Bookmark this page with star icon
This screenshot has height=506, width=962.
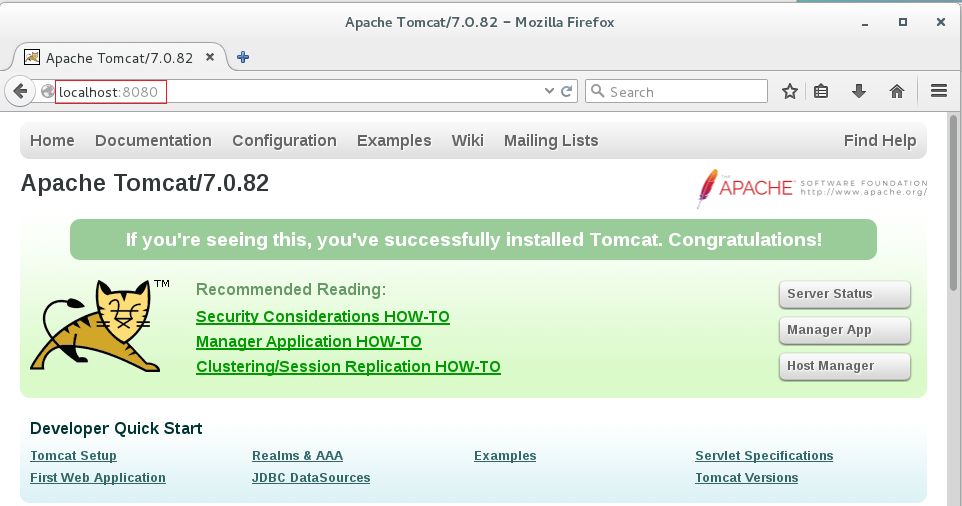(x=790, y=91)
